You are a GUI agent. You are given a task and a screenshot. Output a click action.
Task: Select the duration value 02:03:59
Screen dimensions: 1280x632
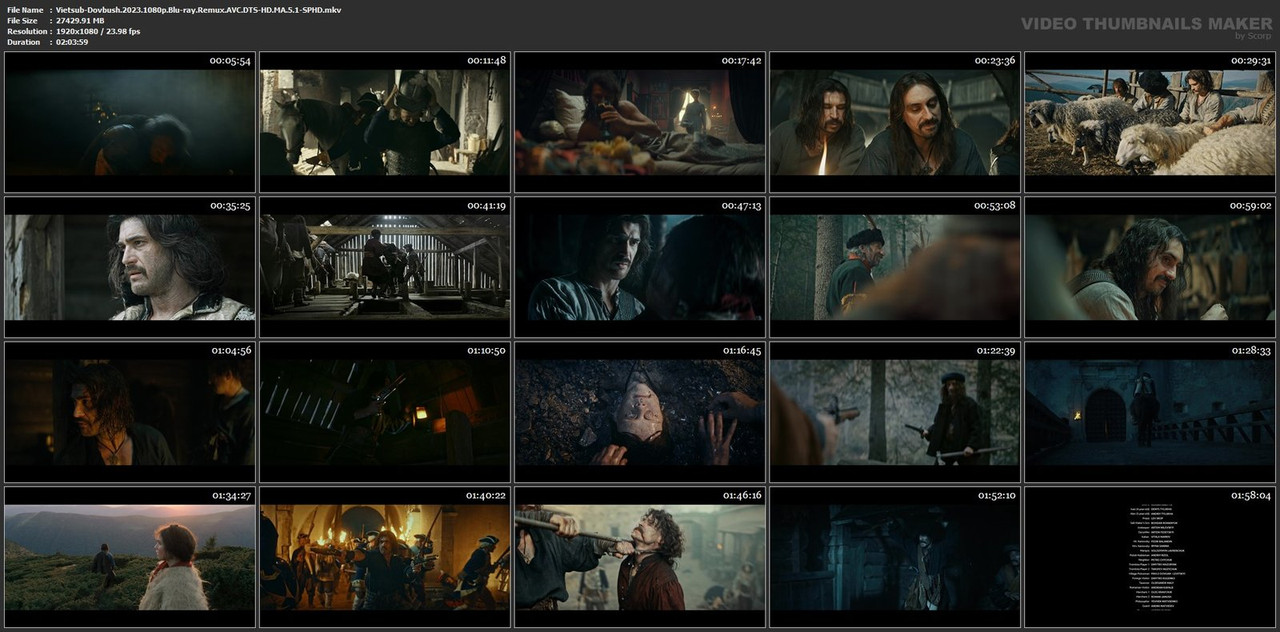pos(72,42)
